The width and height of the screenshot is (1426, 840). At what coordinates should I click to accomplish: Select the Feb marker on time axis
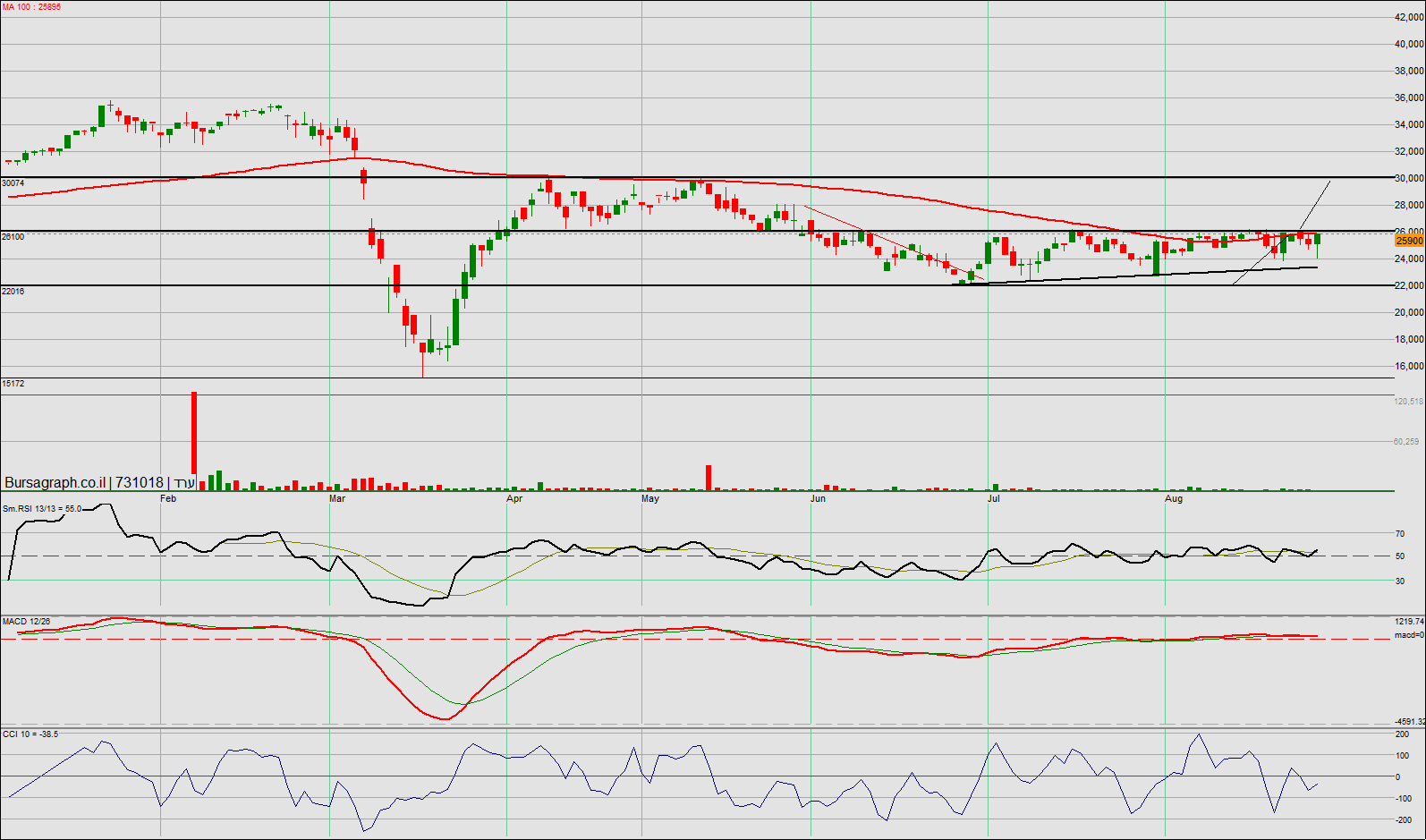pos(168,498)
